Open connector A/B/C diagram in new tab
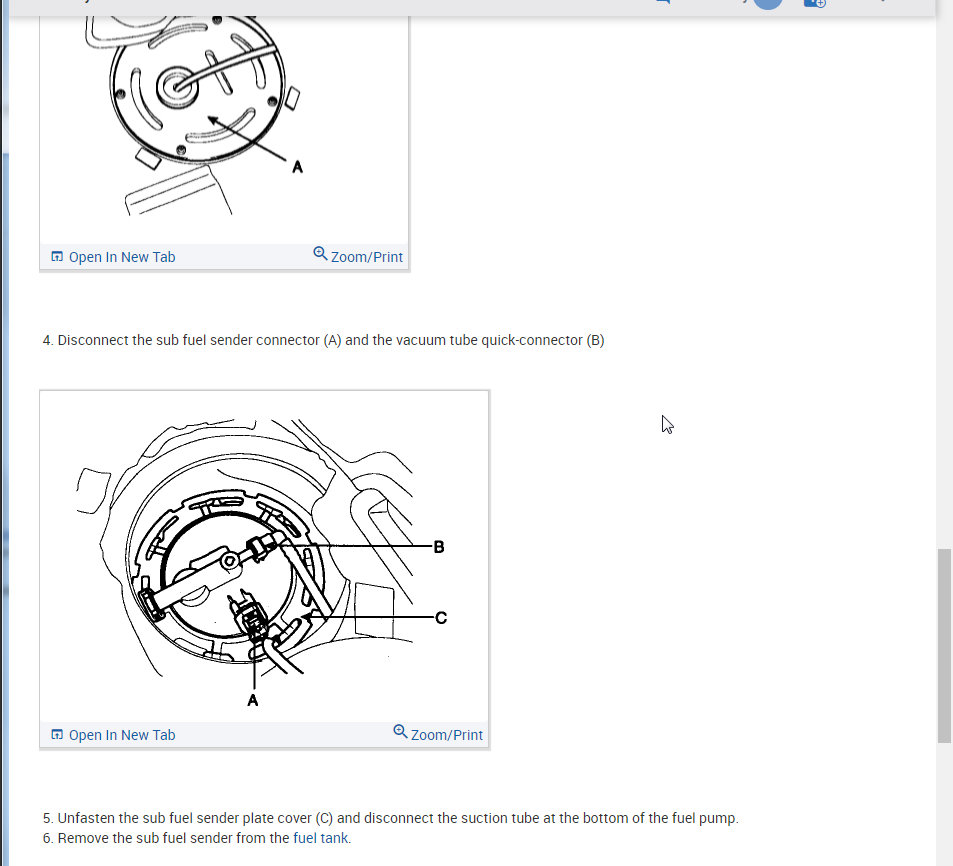This screenshot has height=866, width=953. click(113, 735)
